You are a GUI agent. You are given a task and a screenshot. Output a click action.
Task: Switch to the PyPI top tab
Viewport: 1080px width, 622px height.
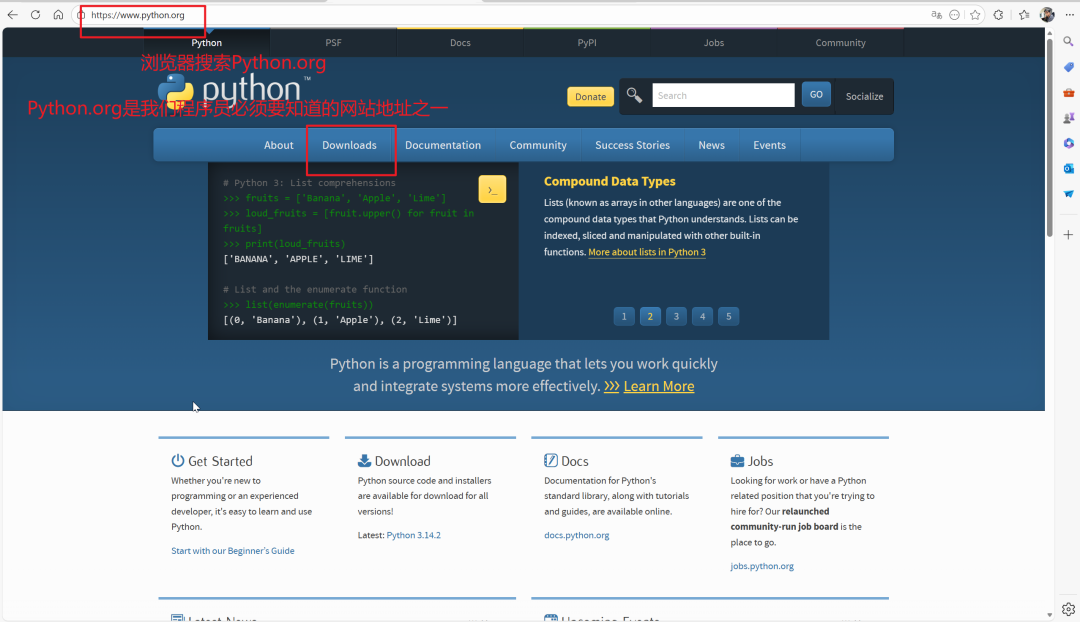coord(587,43)
